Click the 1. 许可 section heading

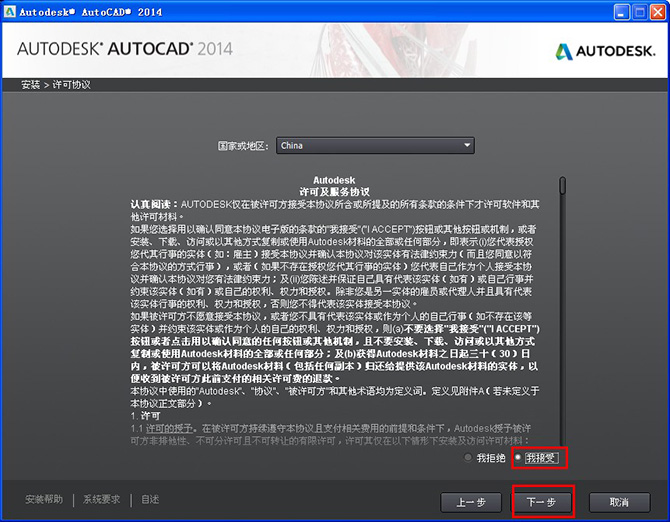coord(146,416)
